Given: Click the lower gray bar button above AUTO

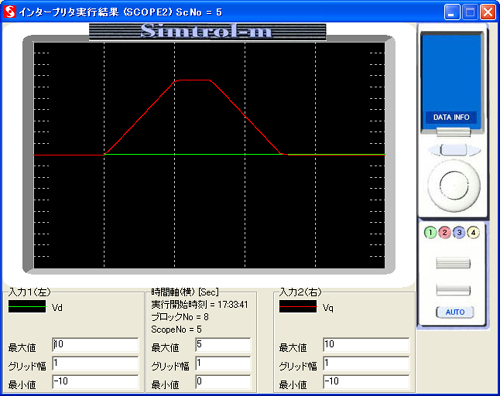Looking at the screenshot, I should pyautogui.click(x=453, y=290).
